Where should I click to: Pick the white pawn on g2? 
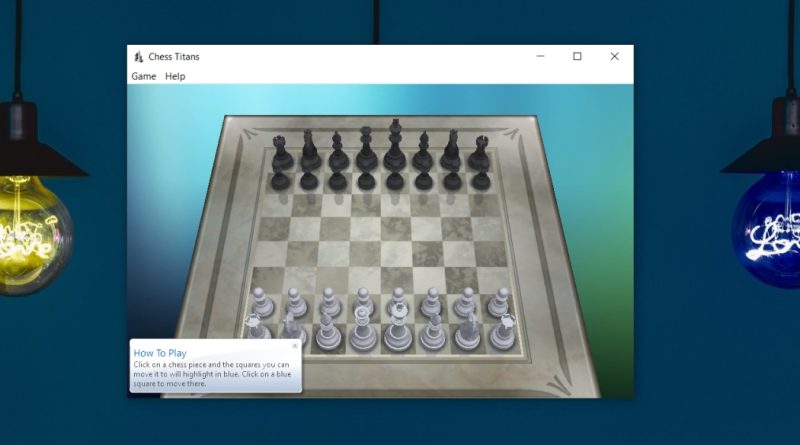coord(465,302)
